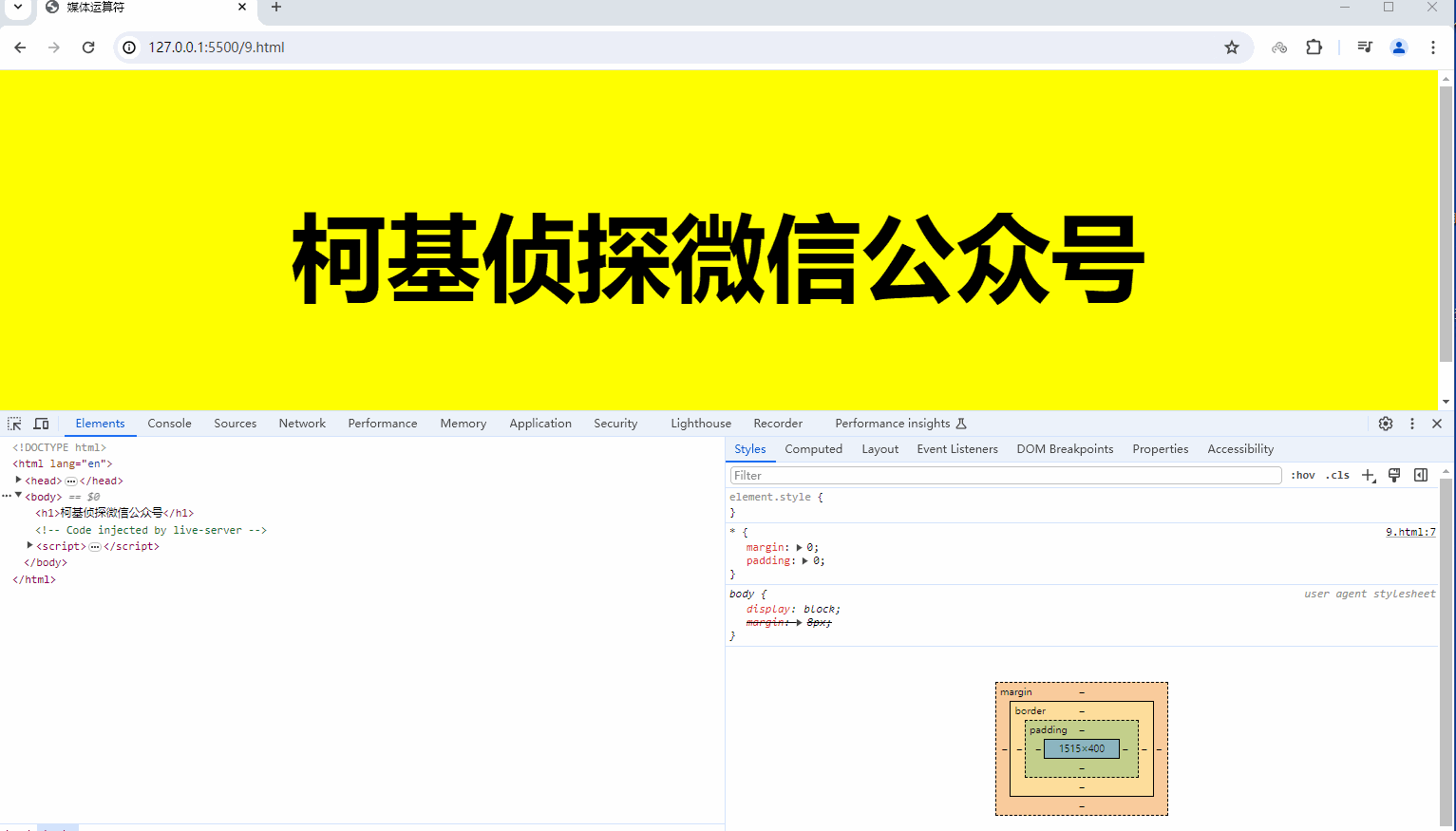Open the Console tab
1456x831 pixels.
tap(169, 424)
